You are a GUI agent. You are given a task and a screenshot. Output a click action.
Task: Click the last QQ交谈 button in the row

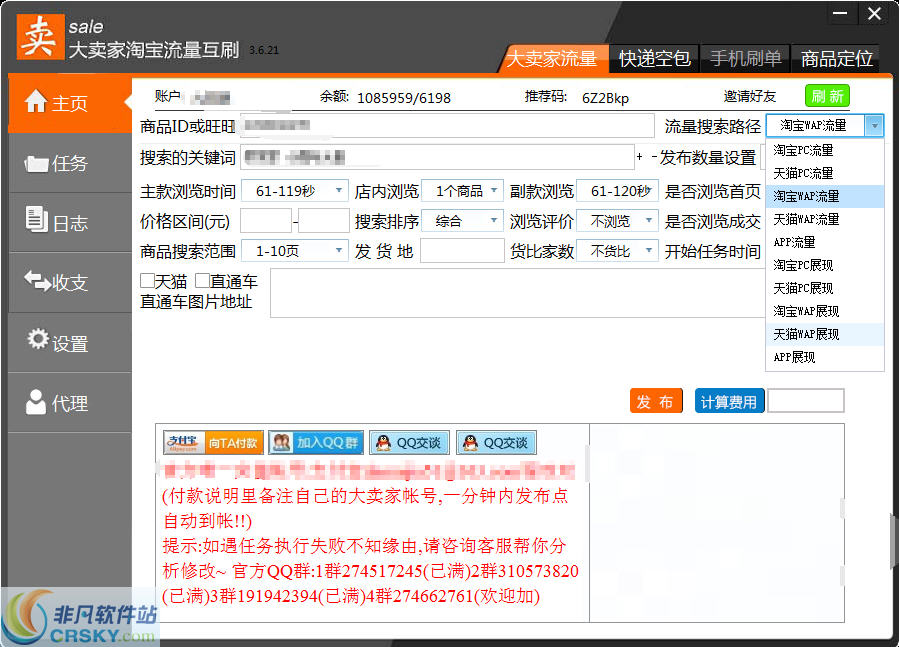[497, 442]
